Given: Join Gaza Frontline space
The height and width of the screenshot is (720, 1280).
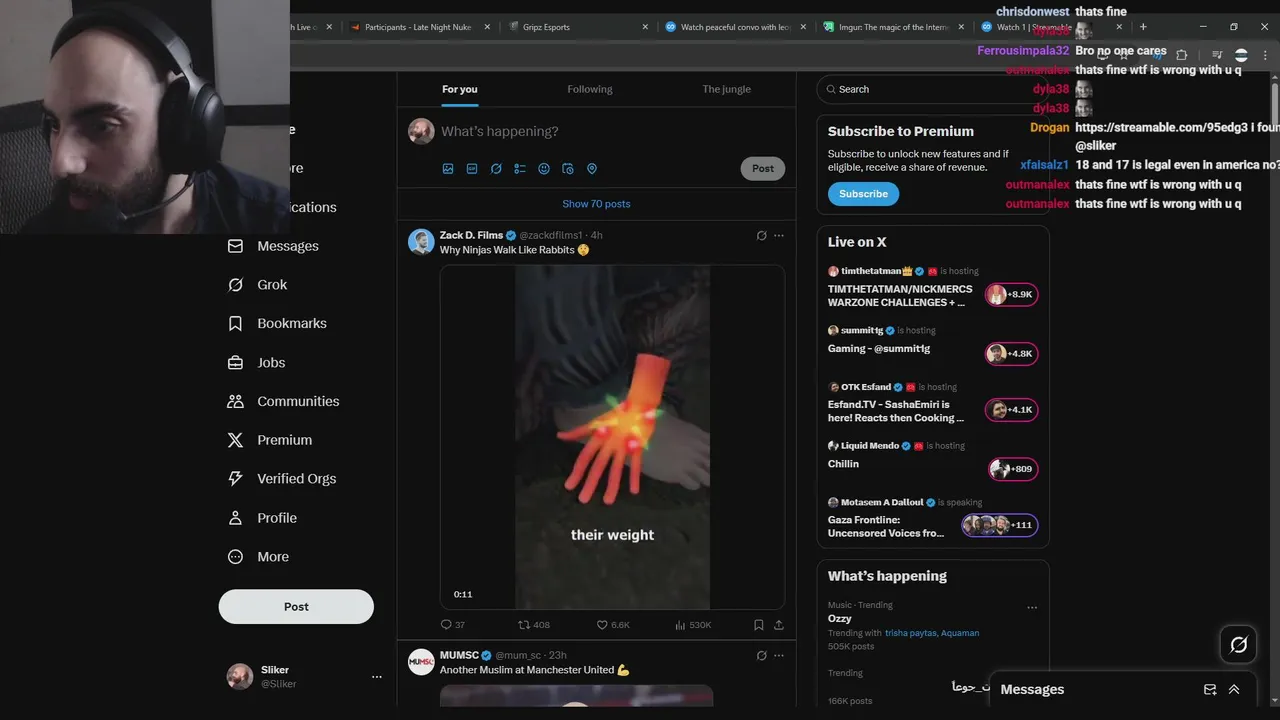Looking at the screenshot, I should pos(932,518).
